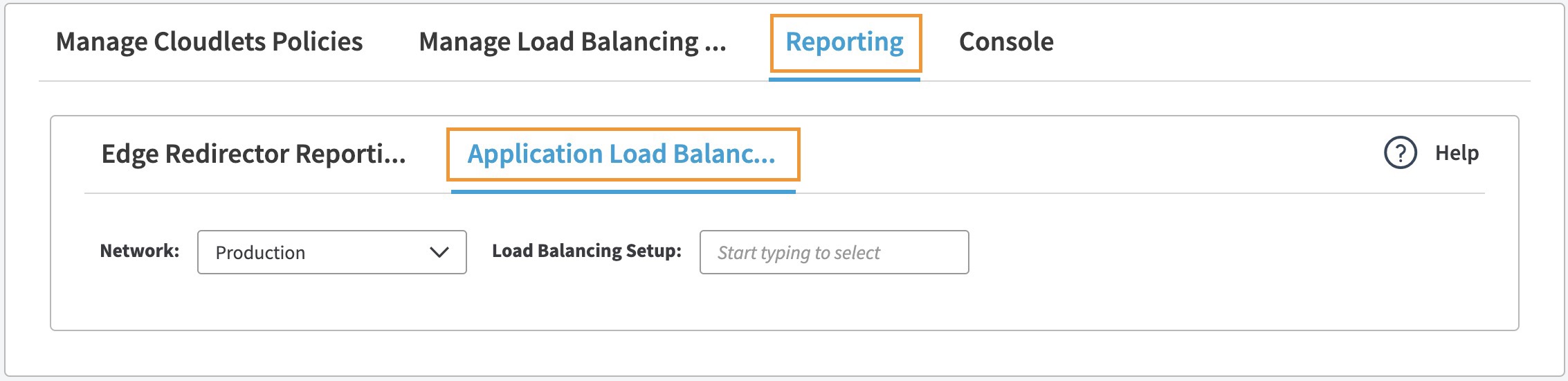Image resolution: width=1568 pixels, height=381 pixels.
Task: Open the Manage Load Balancing tab
Action: [572, 42]
